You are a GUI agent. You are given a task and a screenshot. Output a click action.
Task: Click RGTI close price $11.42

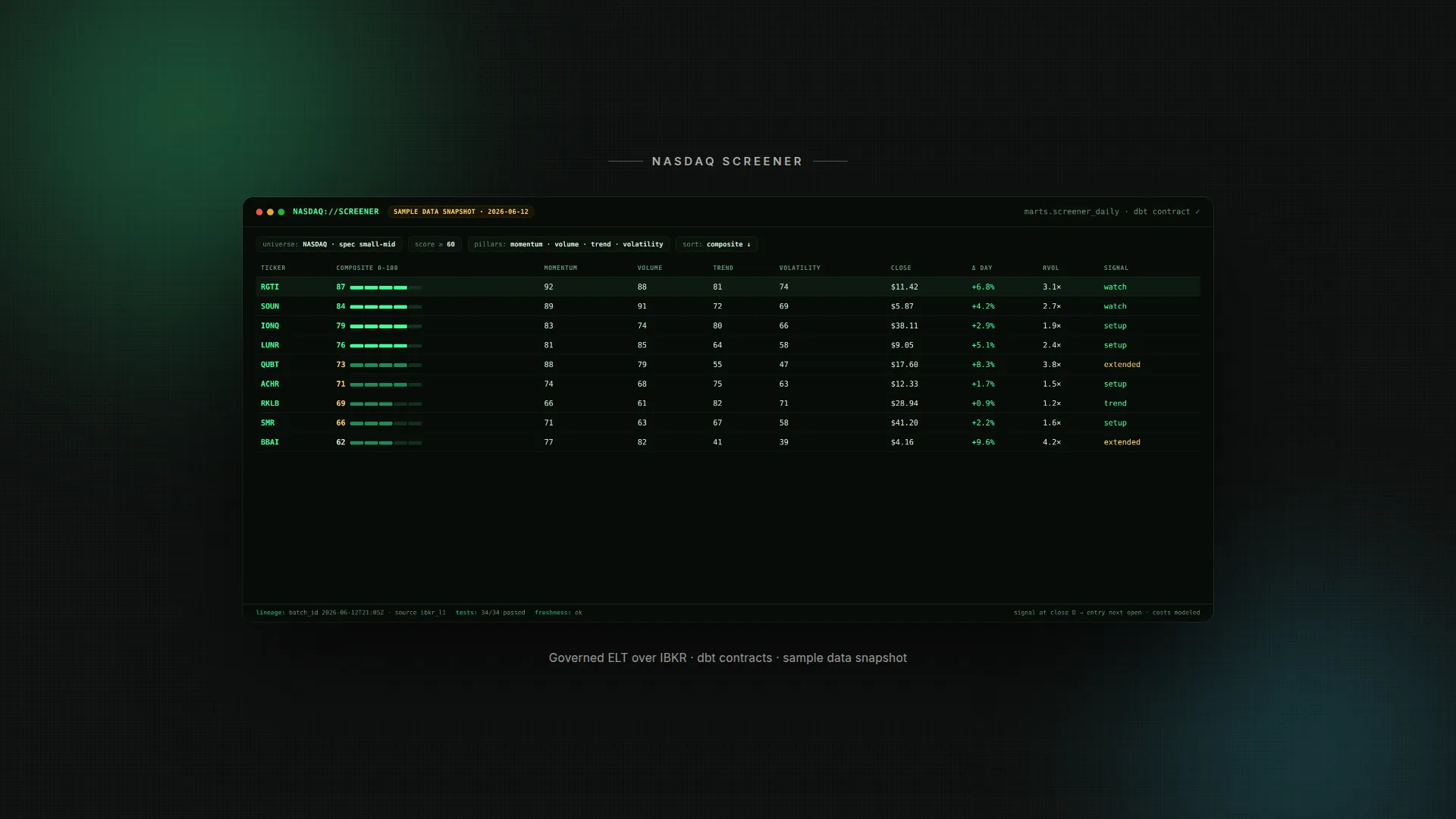click(x=905, y=287)
